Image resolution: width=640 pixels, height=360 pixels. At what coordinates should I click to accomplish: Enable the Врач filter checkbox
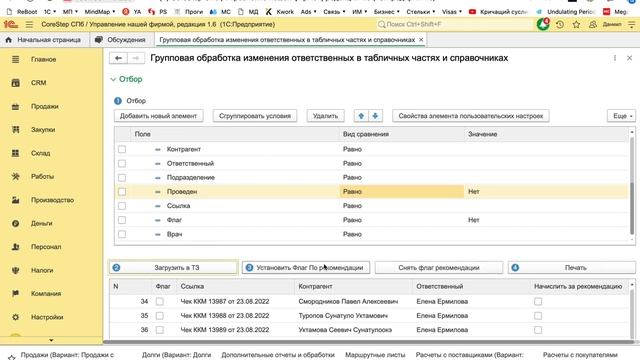coord(122,234)
